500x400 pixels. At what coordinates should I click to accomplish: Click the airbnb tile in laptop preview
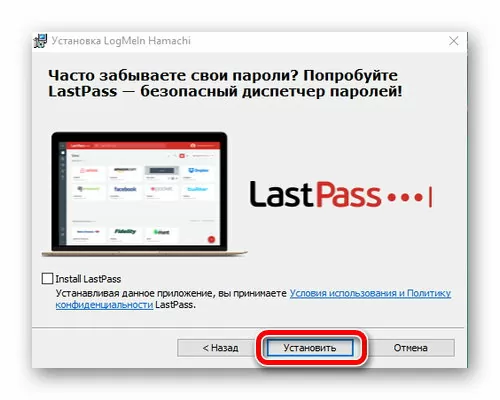(89, 172)
